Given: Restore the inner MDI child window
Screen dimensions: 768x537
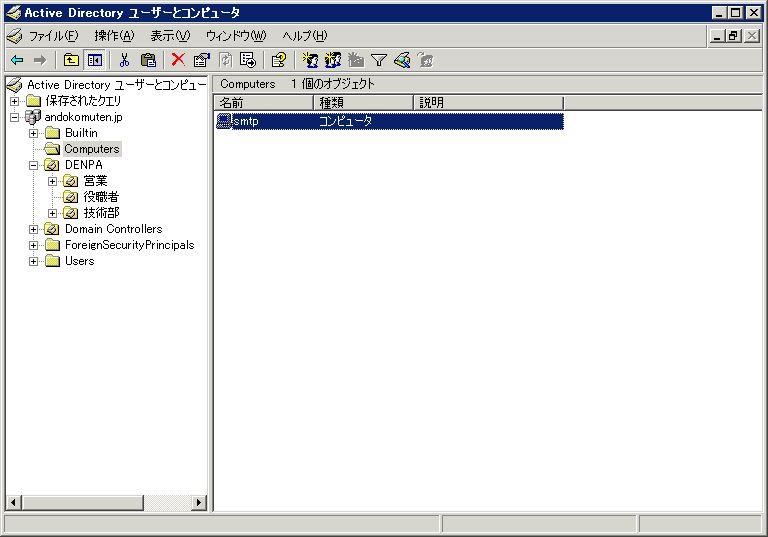Looking at the screenshot, I should pos(734,36).
